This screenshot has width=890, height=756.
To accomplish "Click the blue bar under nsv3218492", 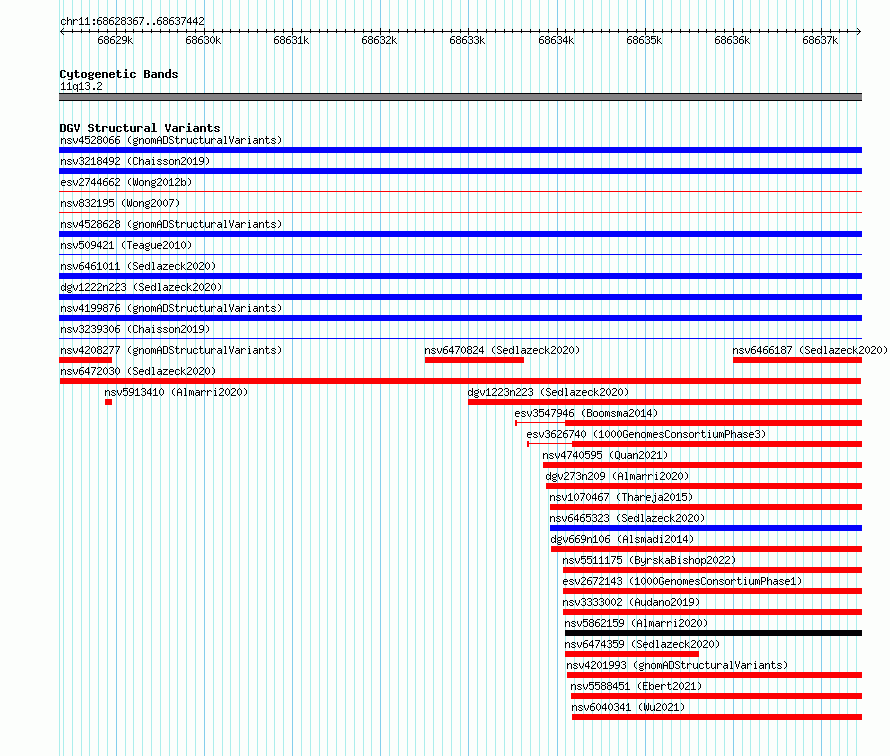I will [460, 171].
